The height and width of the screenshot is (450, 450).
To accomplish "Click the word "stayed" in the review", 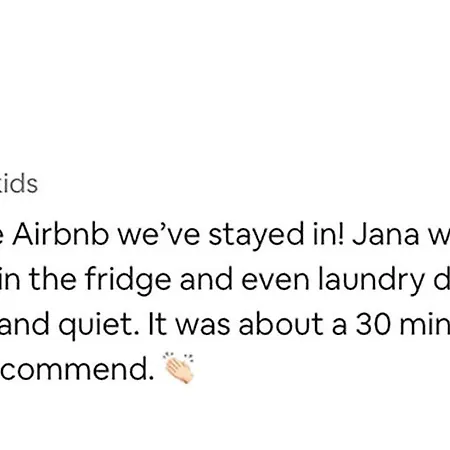I will (256, 234).
